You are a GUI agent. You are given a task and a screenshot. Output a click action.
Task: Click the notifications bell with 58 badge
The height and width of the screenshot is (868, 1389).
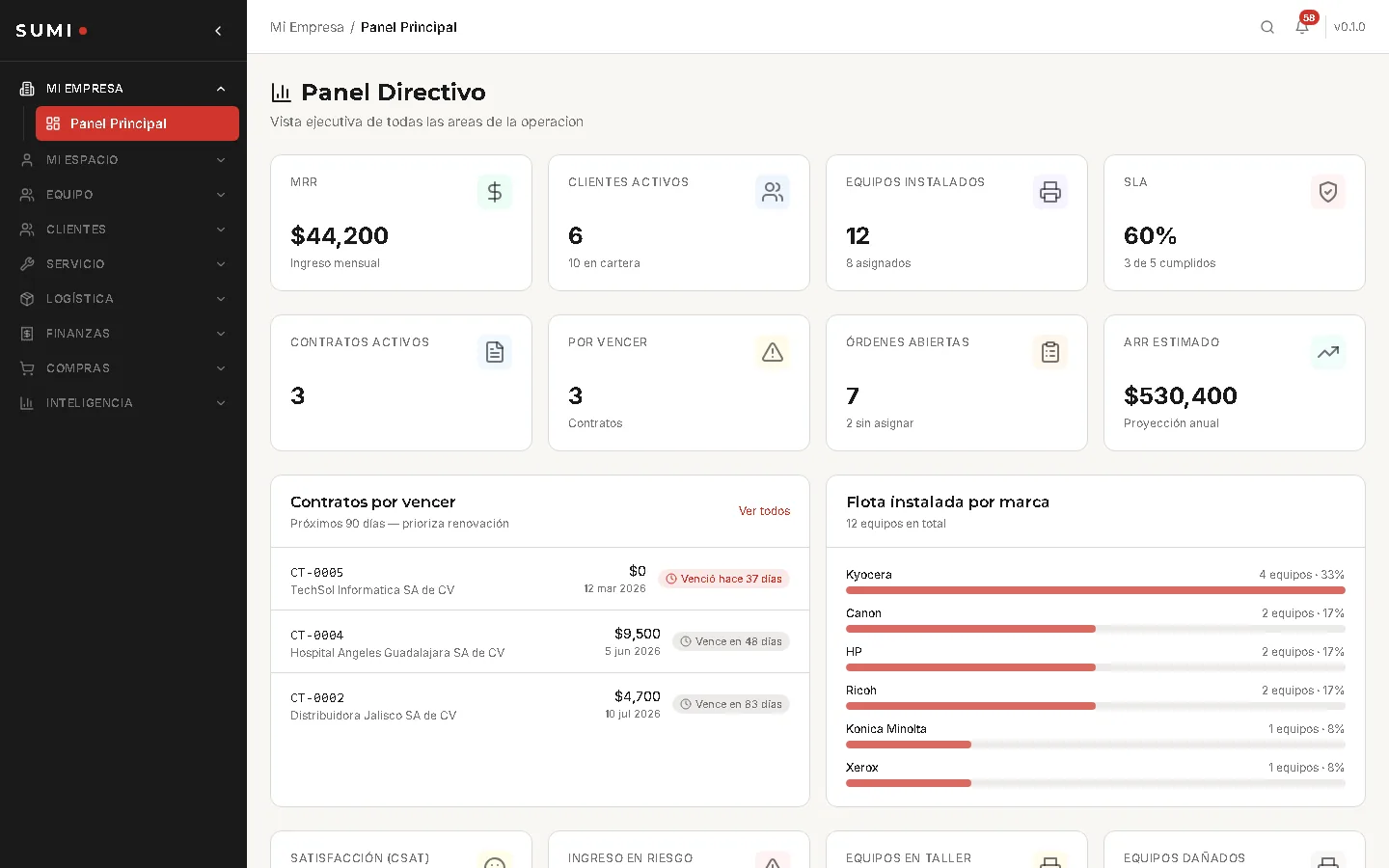(1301, 27)
